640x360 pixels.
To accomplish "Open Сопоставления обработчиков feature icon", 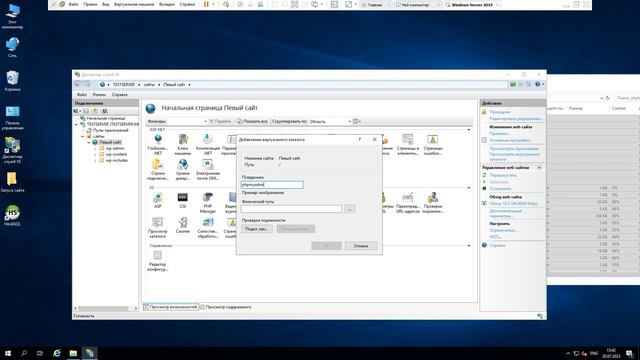I will pyautogui.click(x=208, y=228).
